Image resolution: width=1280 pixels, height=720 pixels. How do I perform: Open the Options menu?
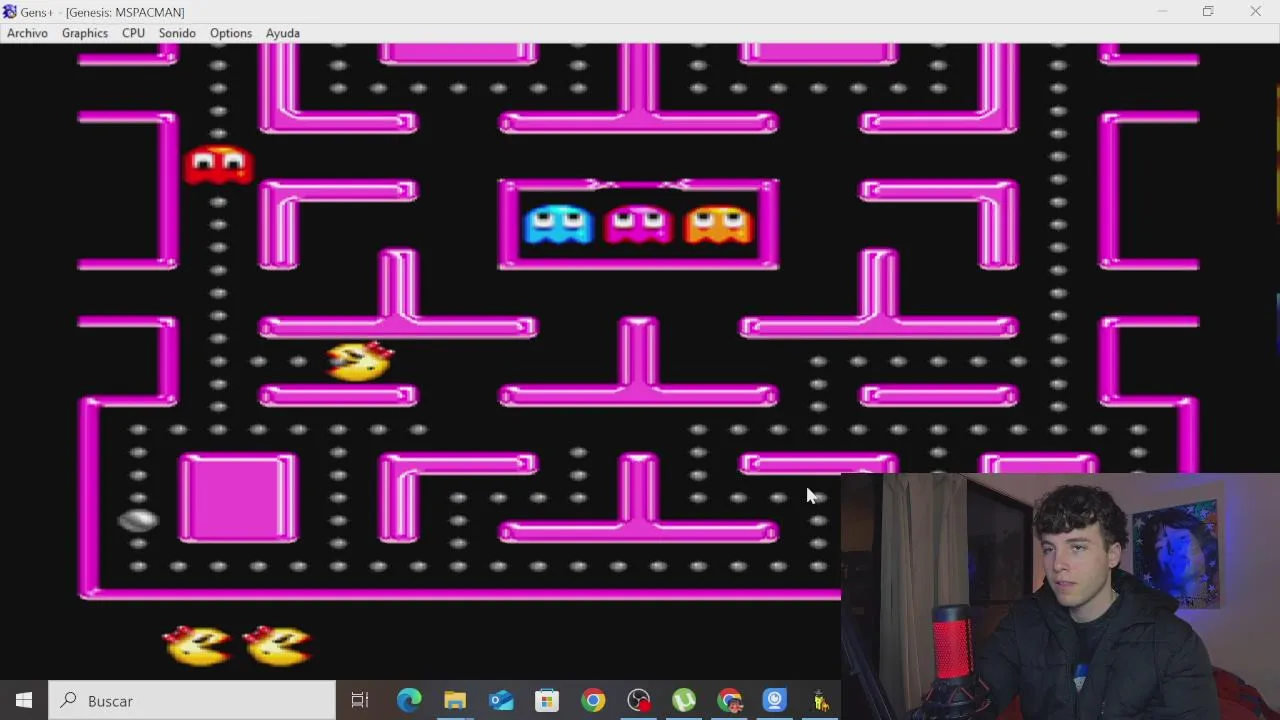click(x=231, y=33)
